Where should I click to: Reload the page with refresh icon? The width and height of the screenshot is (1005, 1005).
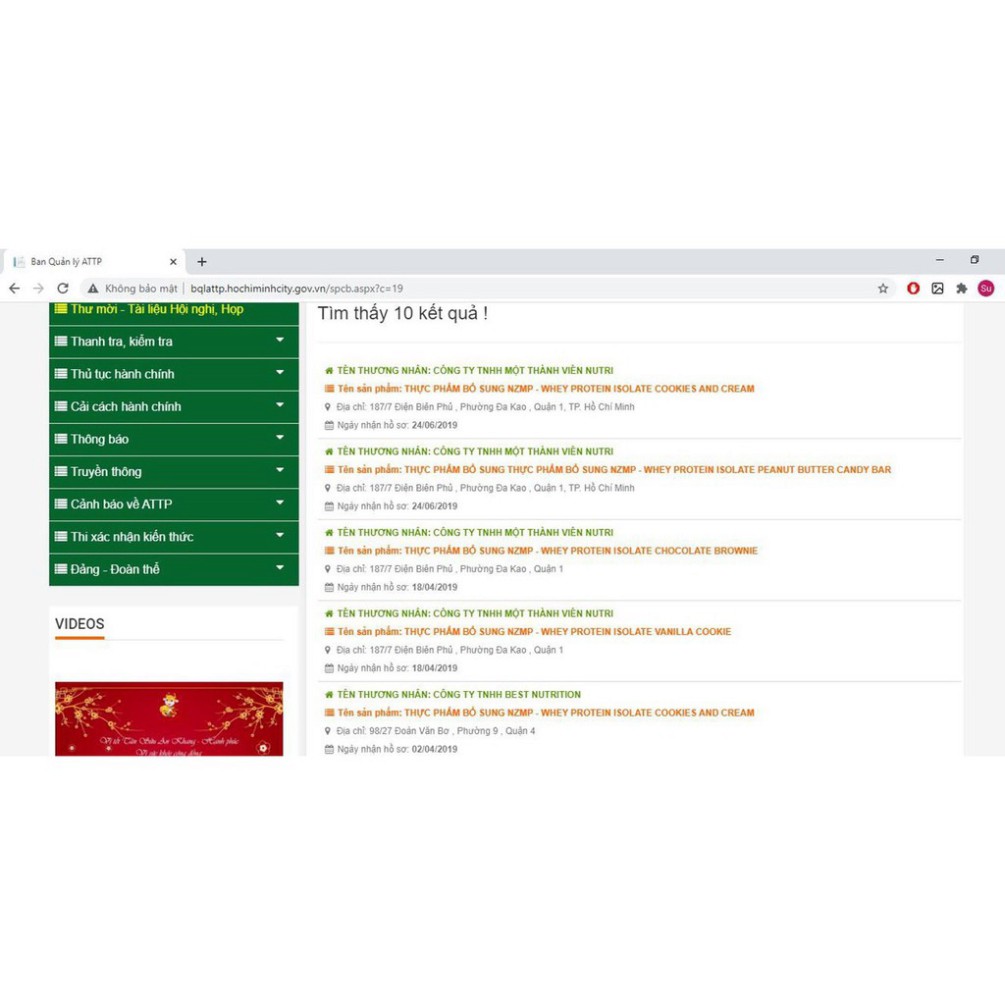[62, 288]
